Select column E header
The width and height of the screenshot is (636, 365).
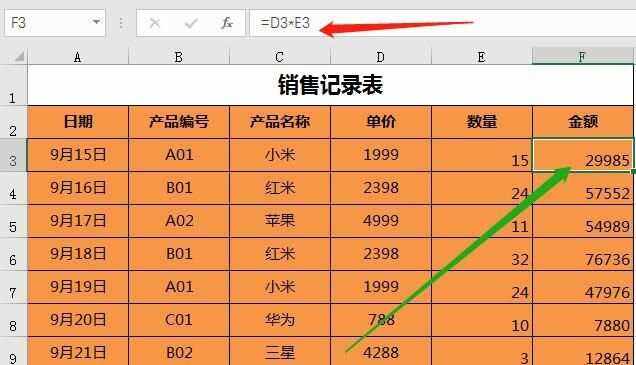[481, 57]
